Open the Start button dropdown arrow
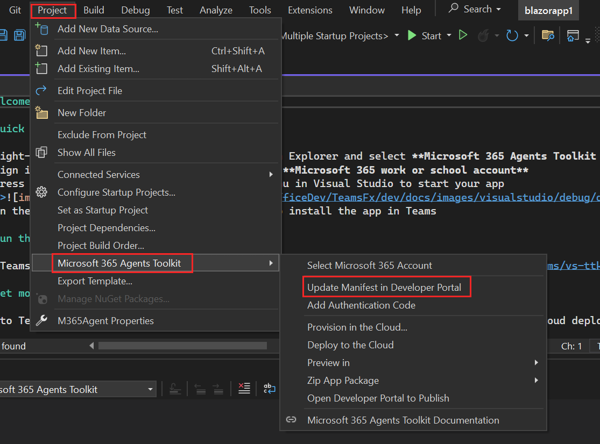600x444 pixels. (449, 36)
